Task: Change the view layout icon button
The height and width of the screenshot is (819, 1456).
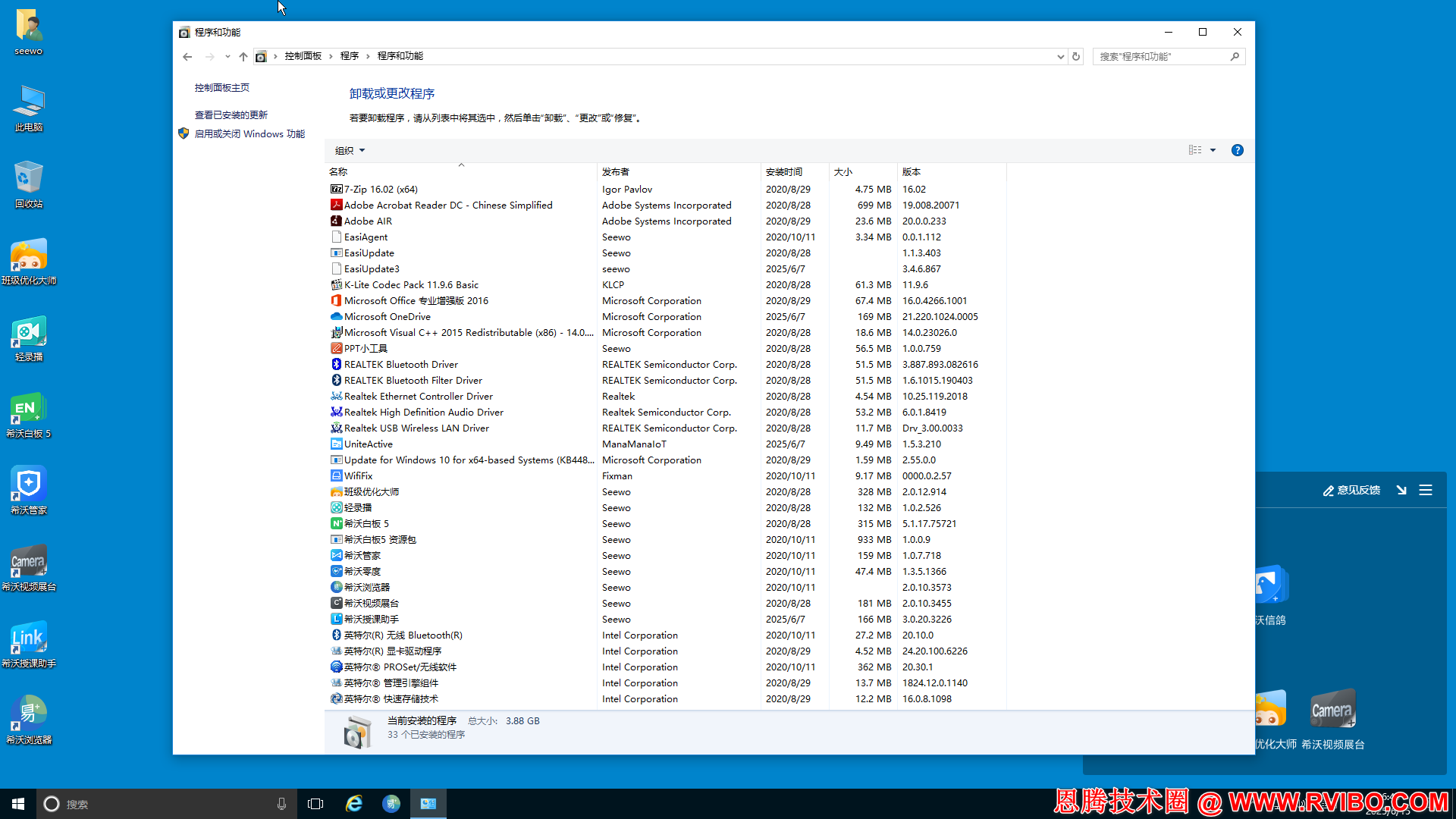Action: pyautogui.click(x=1195, y=150)
